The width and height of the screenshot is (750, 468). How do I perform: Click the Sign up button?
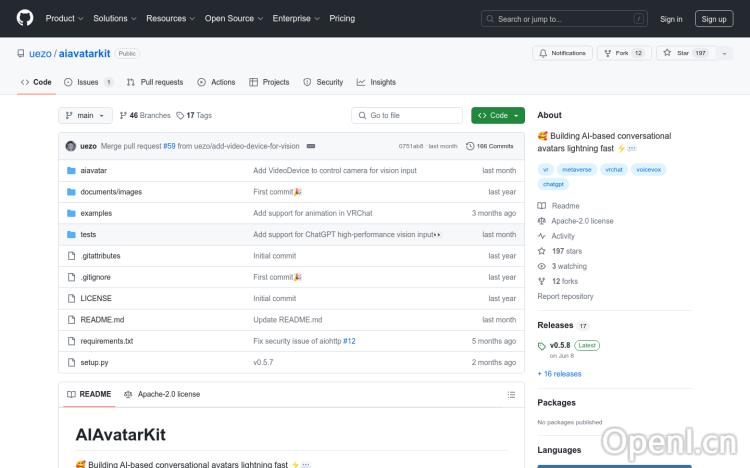coord(714,18)
